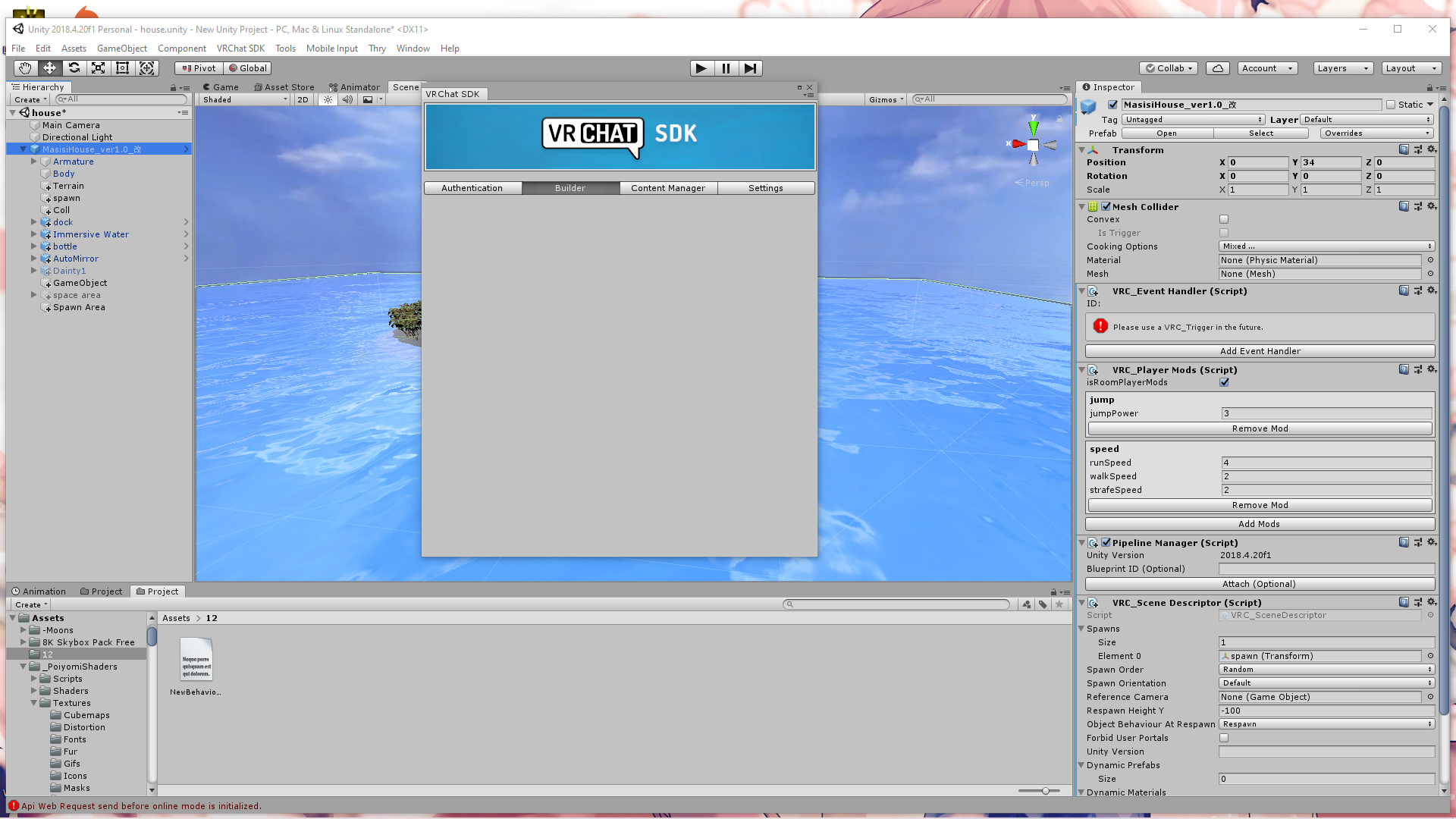Open Spawn Order dropdown
Image resolution: width=1456 pixels, height=819 pixels.
click(x=1326, y=670)
